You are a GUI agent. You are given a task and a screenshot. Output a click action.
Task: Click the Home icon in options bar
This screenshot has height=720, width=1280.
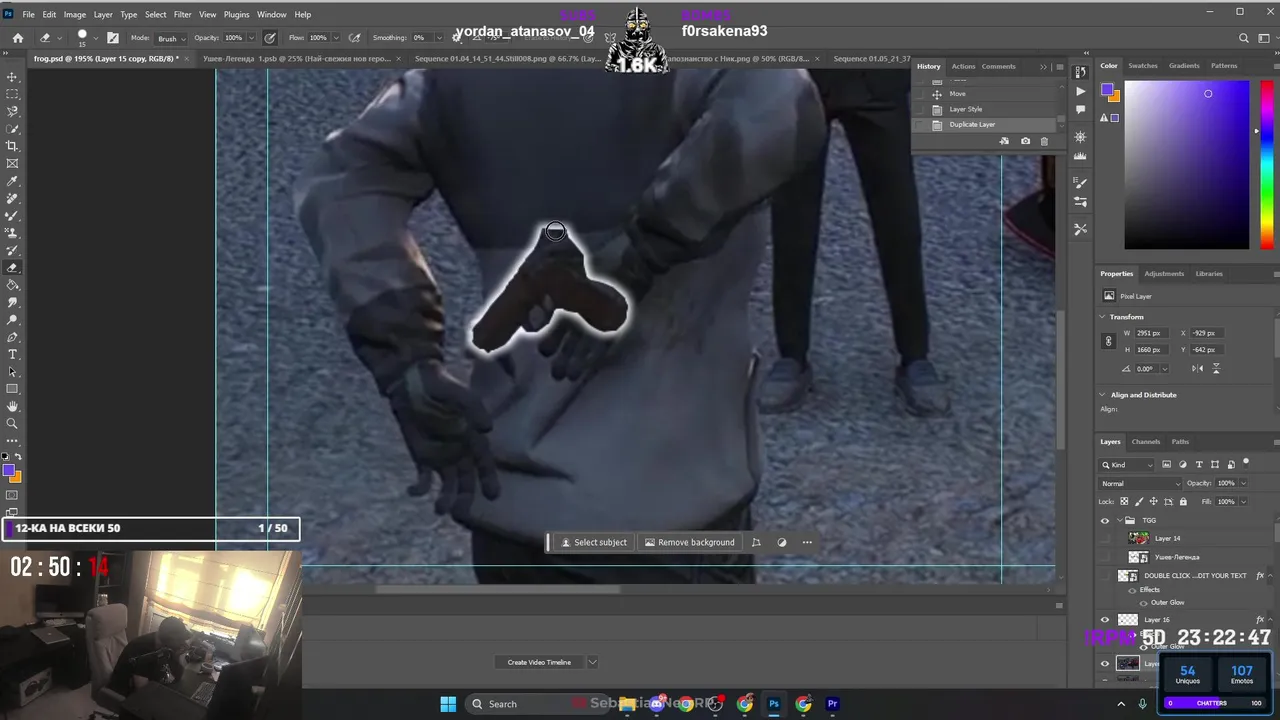coord(18,38)
